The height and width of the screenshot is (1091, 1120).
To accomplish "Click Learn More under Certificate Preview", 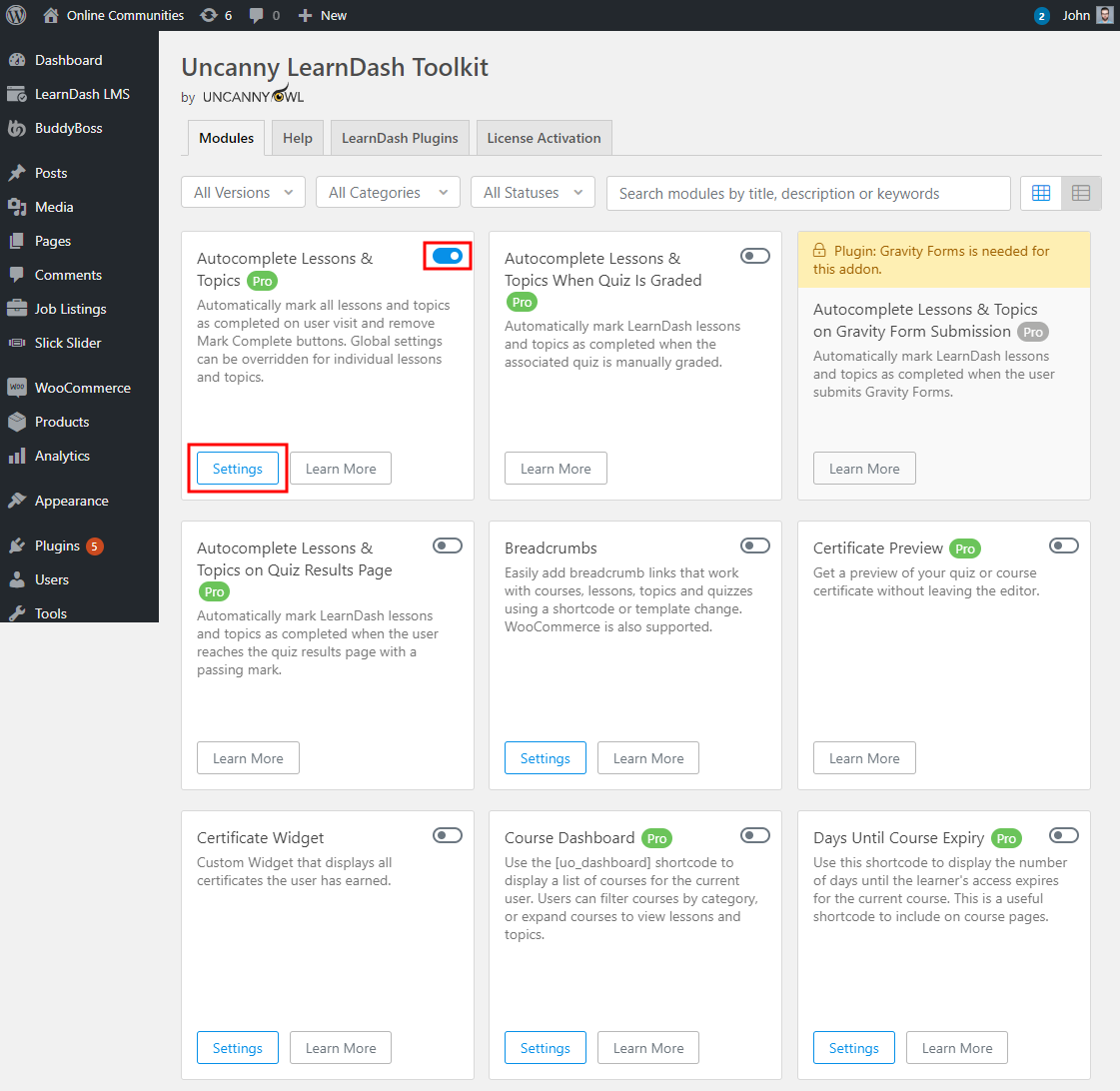I will coord(864,758).
